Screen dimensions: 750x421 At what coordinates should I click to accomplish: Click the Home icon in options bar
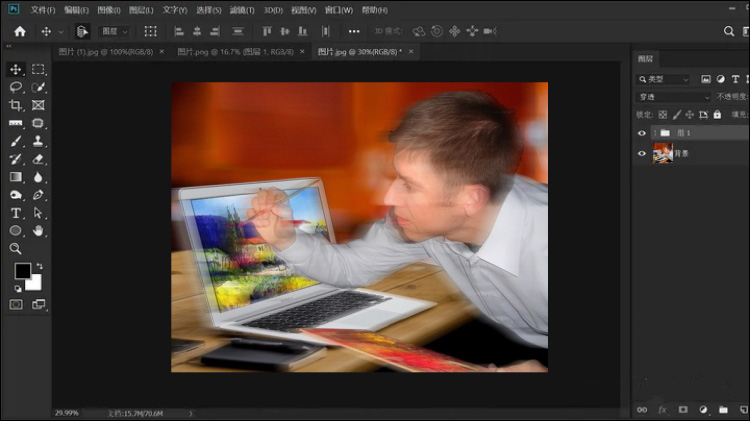tap(20, 32)
